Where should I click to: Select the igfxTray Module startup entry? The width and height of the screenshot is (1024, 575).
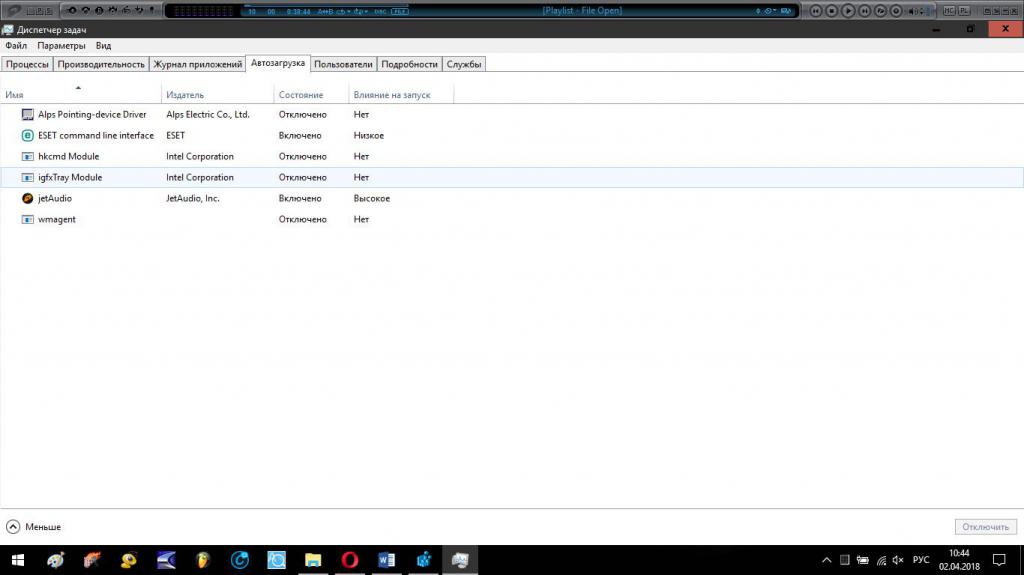512,177
